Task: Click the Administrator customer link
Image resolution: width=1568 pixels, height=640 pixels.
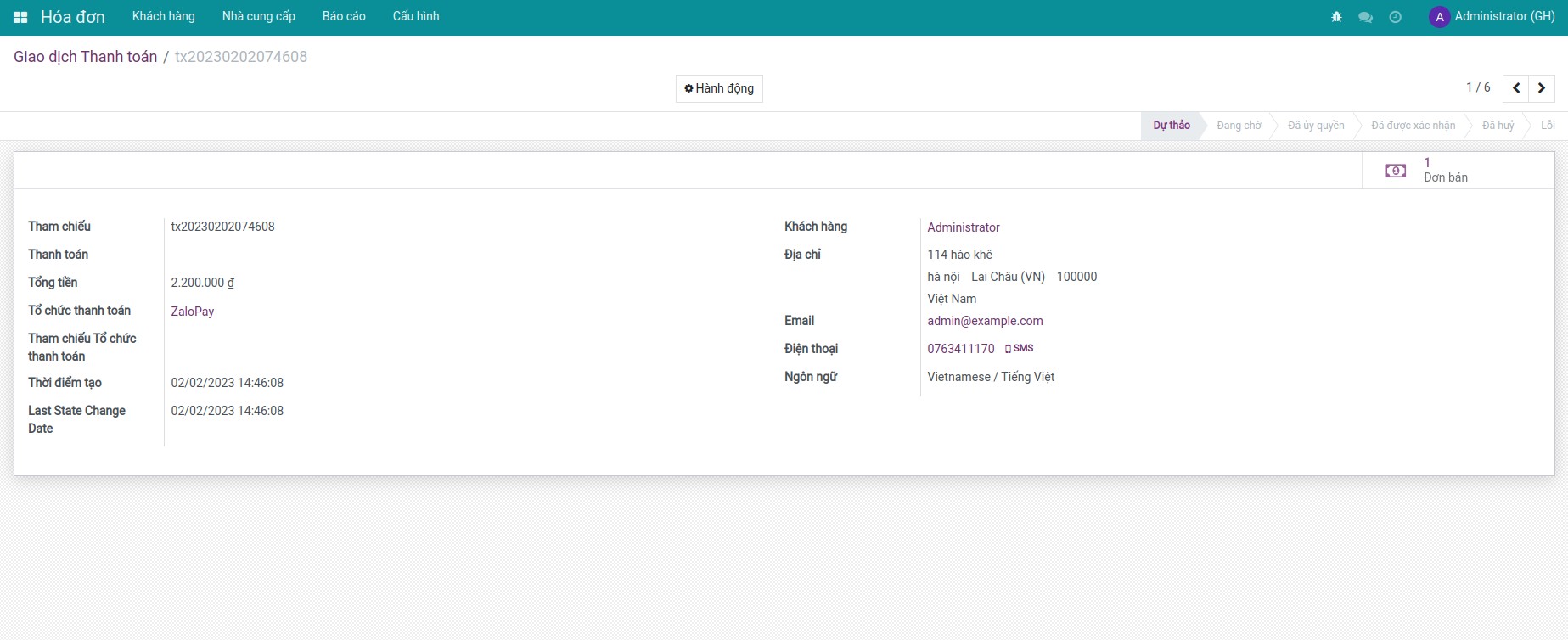Action: point(964,227)
